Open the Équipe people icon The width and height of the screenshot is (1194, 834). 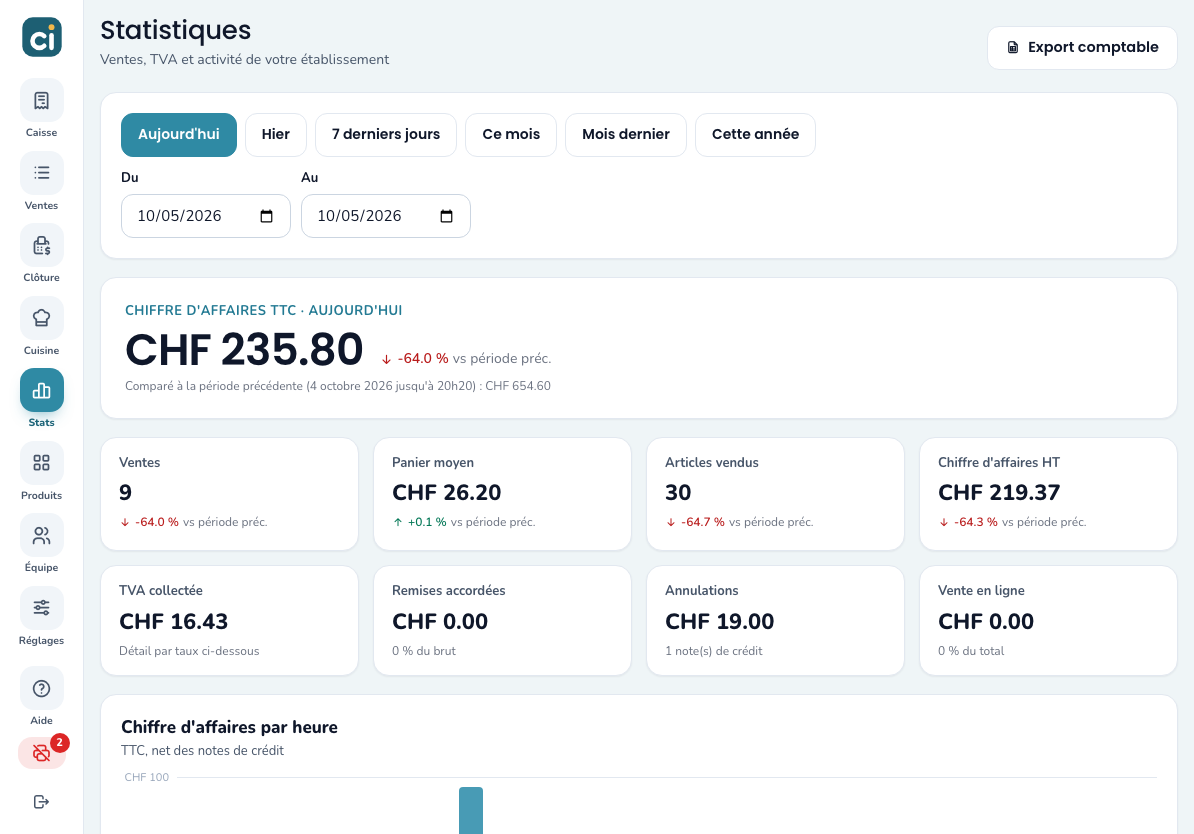[41, 535]
